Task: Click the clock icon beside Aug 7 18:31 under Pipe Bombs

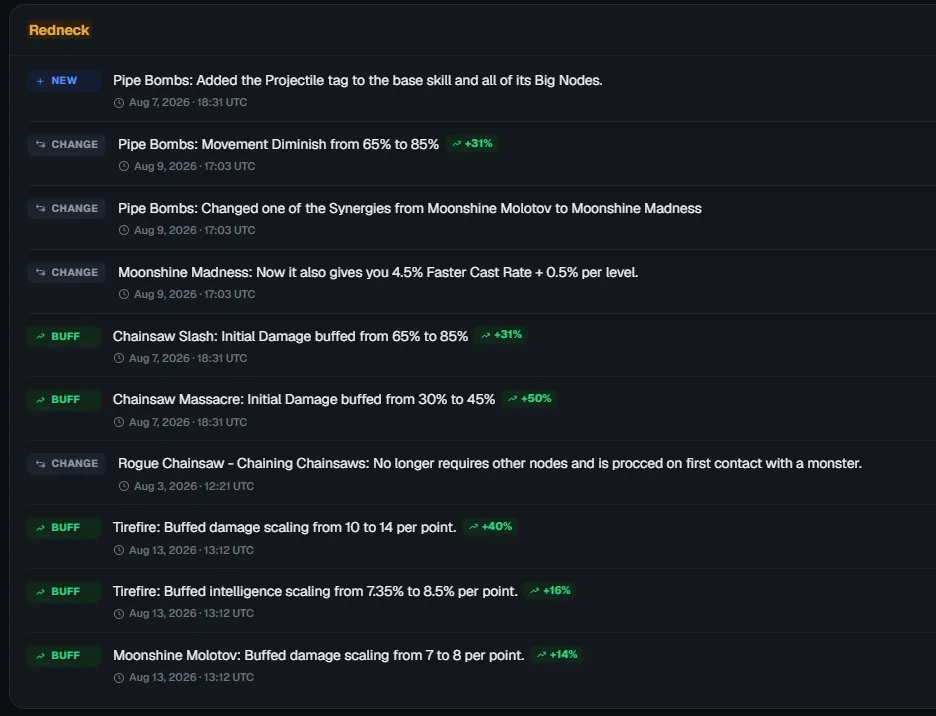Action: 119,103
